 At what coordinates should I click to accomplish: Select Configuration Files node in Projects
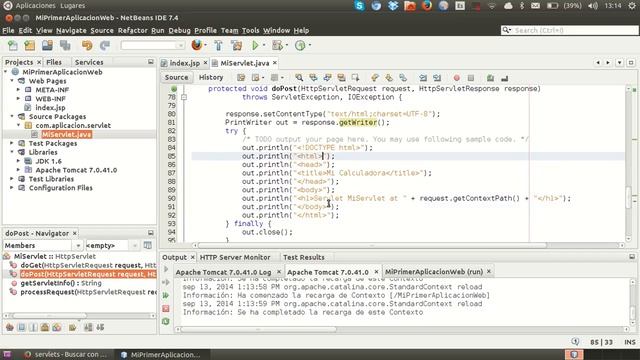click(60, 188)
